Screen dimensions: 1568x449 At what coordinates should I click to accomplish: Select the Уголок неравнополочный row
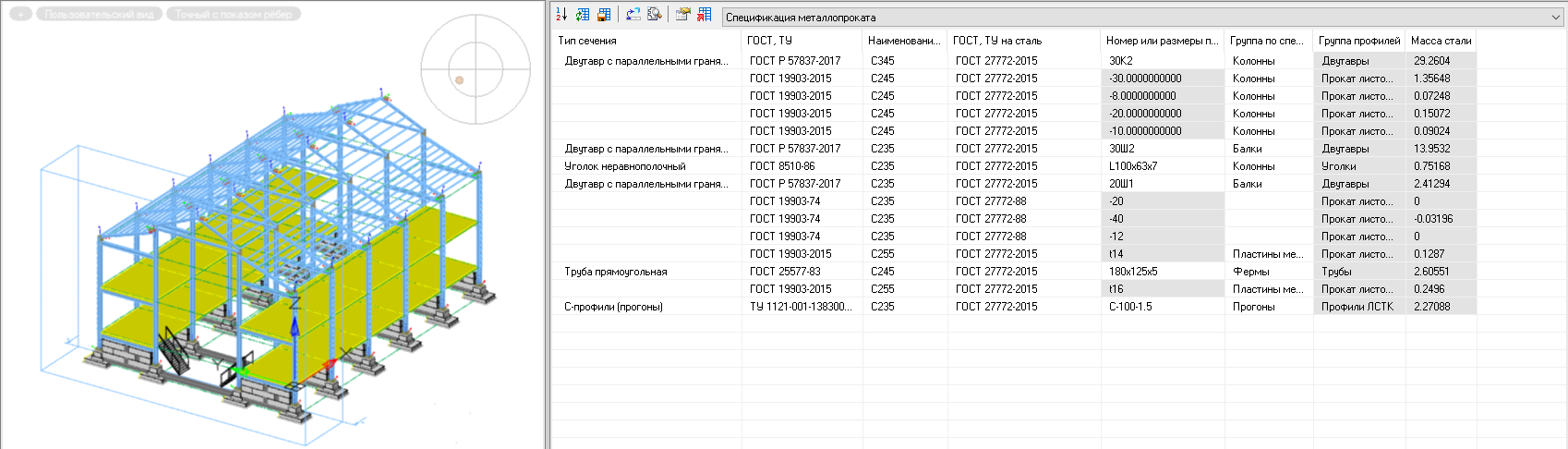624,166
